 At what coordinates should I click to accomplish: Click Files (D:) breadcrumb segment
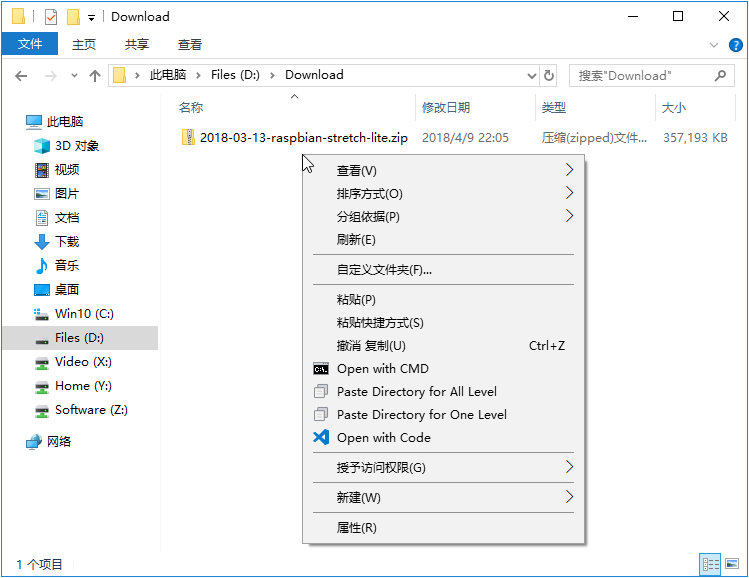(x=235, y=75)
